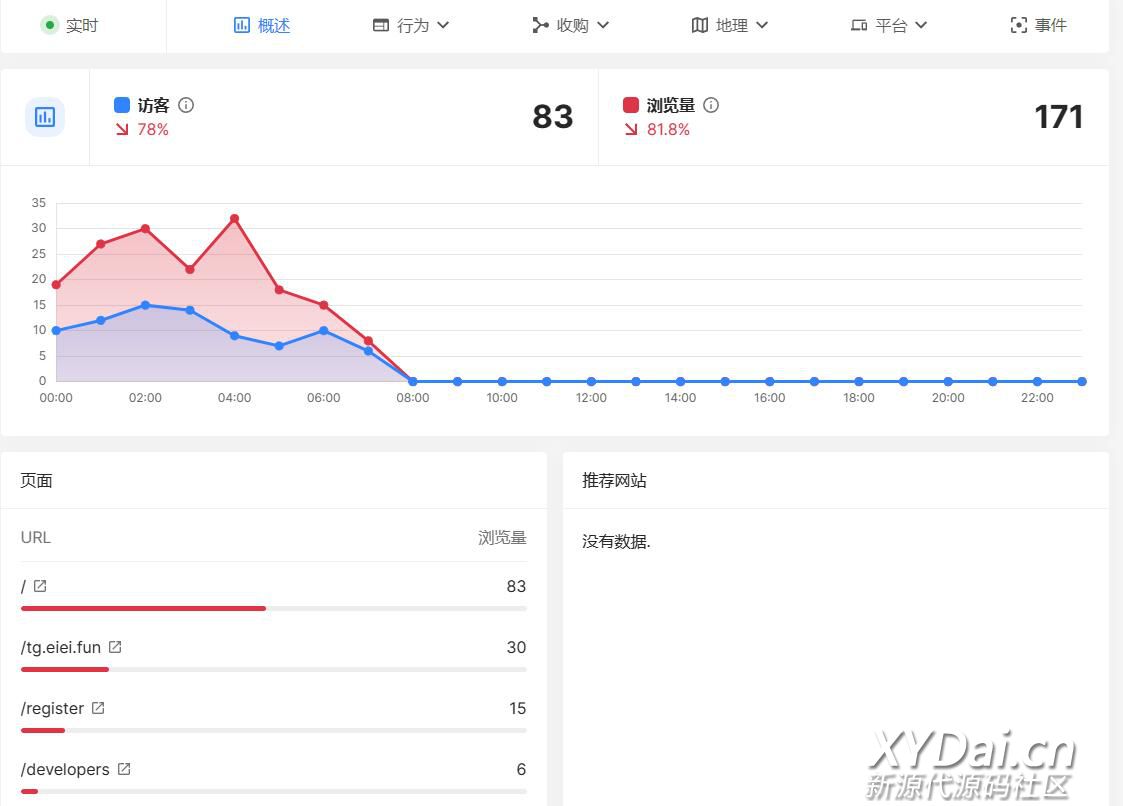Open the 平台 dropdown menu
Viewport: 1123px width, 806px height.
889,25
